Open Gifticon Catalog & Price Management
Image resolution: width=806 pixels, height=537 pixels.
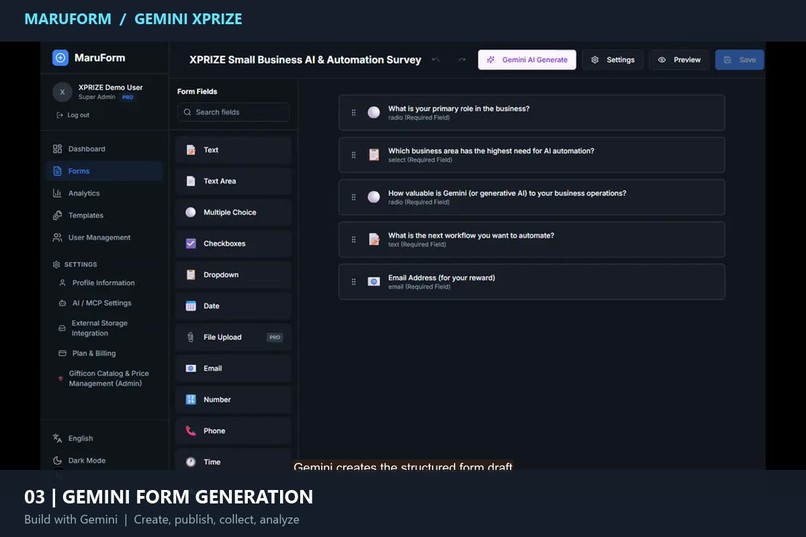tap(104, 379)
